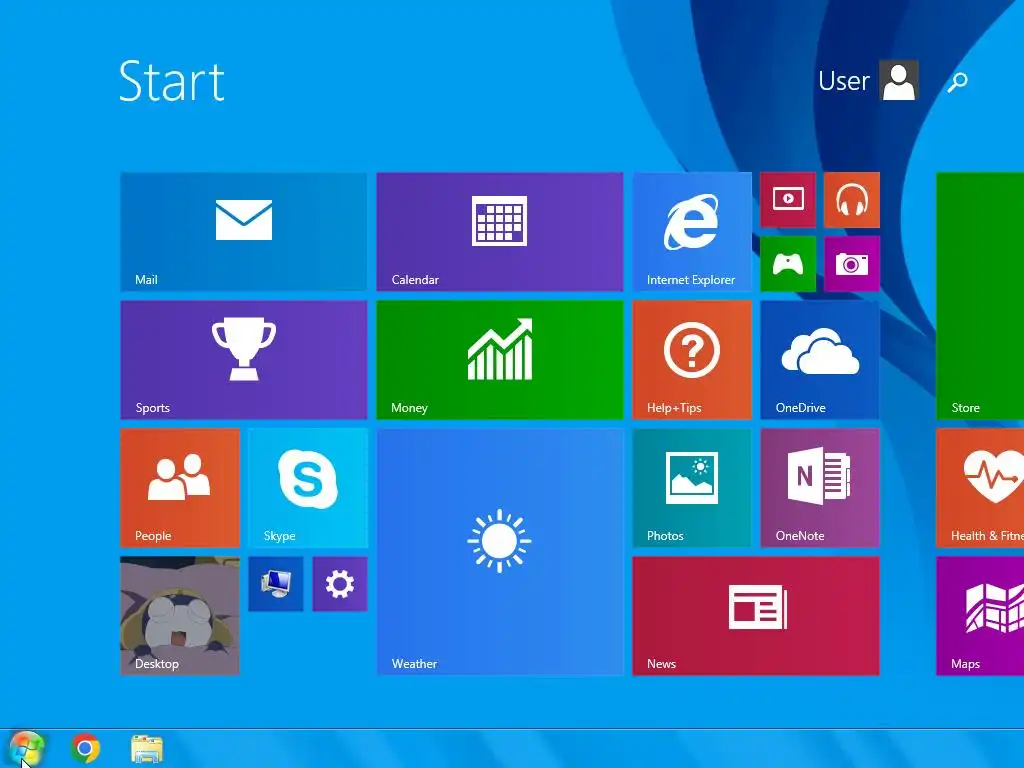Open the Music headphones tile
The image size is (1024, 768).
click(x=852, y=200)
